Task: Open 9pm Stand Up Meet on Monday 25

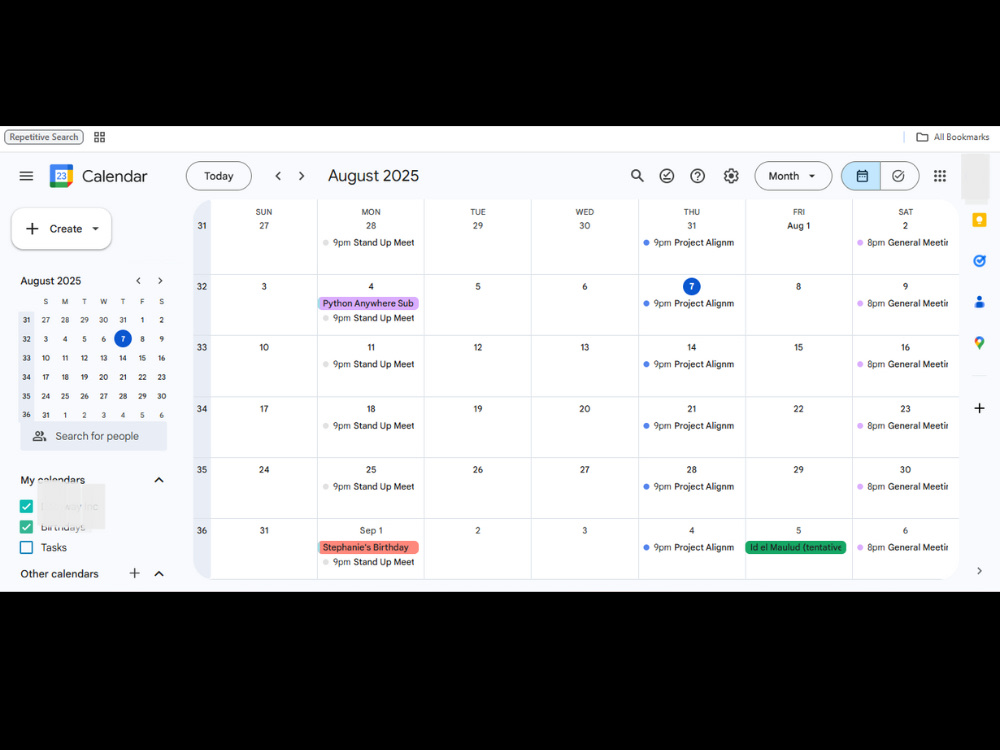Action: coord(369,487)
